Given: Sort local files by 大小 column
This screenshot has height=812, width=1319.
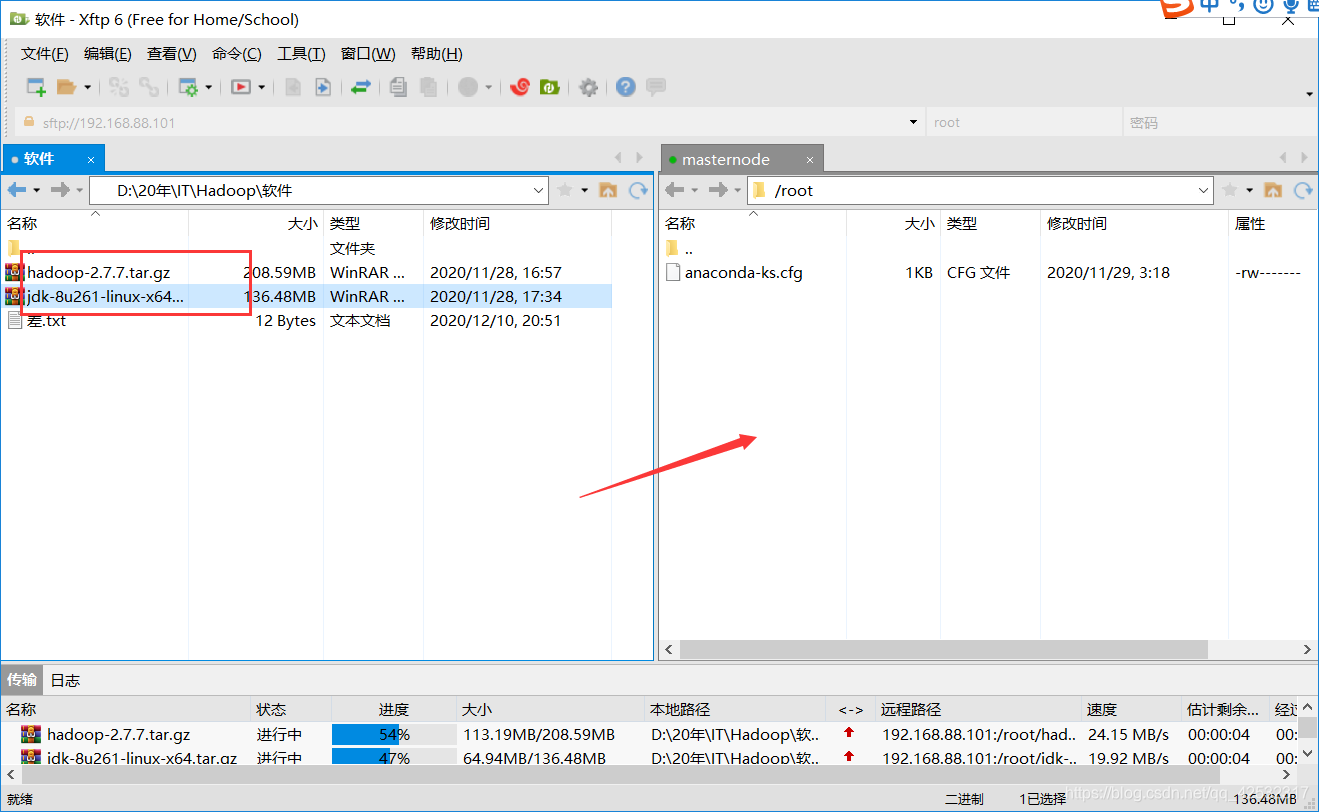Looking at the screenshot, I should [x=302, y=224].
